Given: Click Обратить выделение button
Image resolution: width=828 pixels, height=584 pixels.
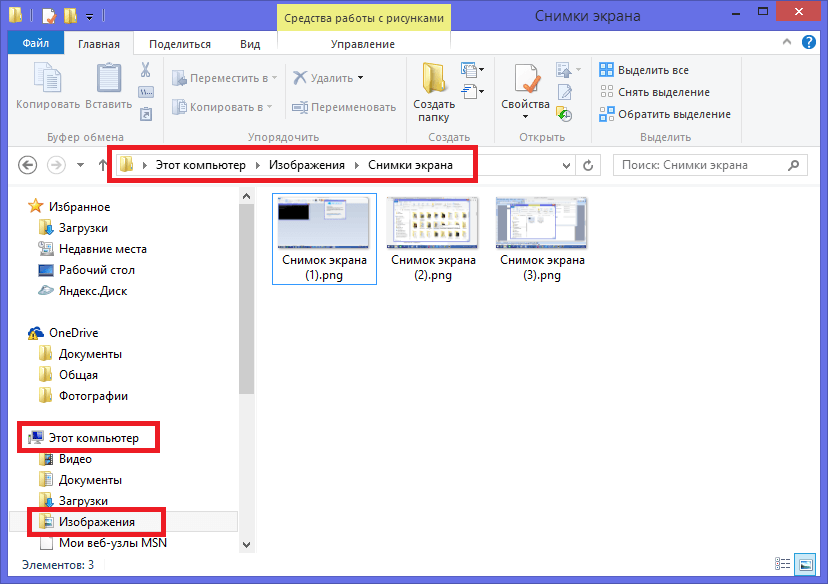Looking at the screenshot, I should pyautogui.click(x=665, y=114).
